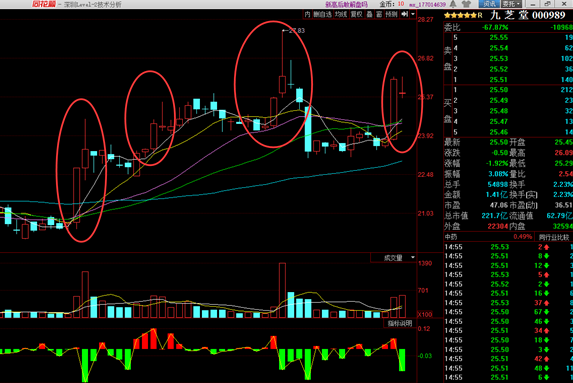Click the 预测 forecast button
Image resolution: width=573 pixels, height=383 pixels.
tap(391, 14)
